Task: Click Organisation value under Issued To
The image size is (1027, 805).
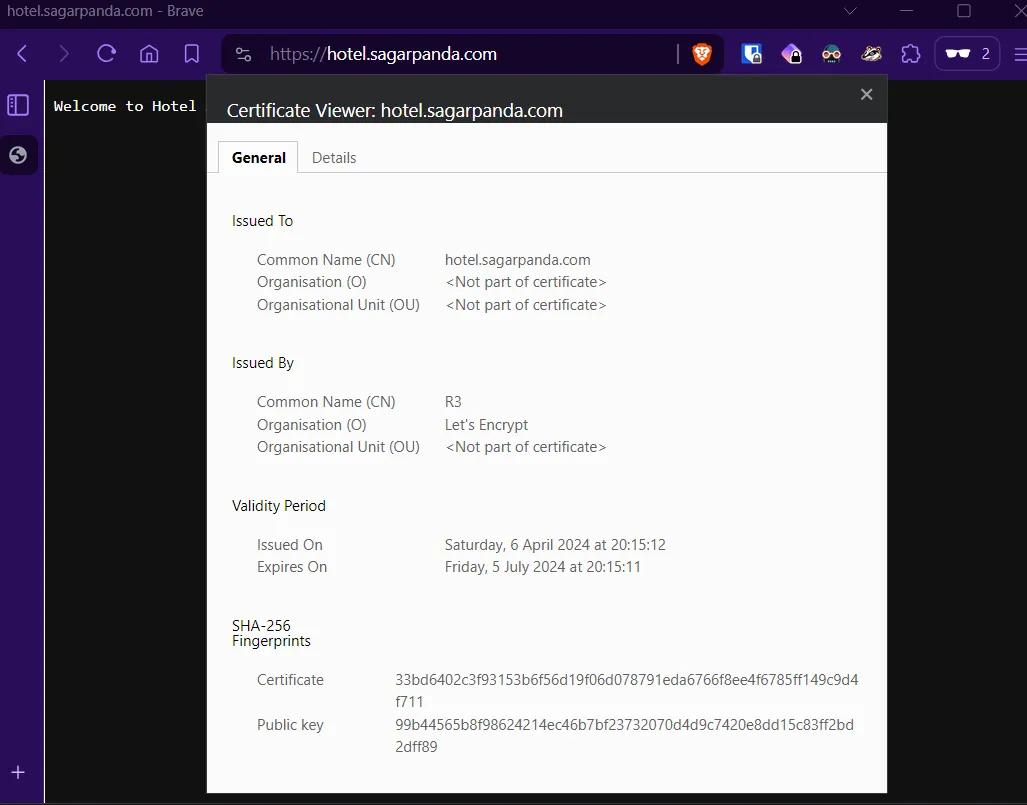Action: point(525,282)
